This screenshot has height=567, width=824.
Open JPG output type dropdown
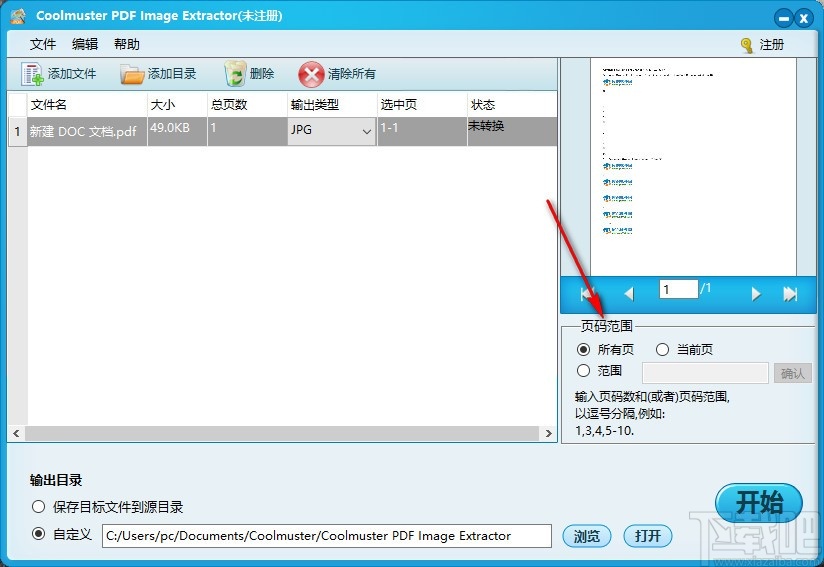(x=332, y=131)
